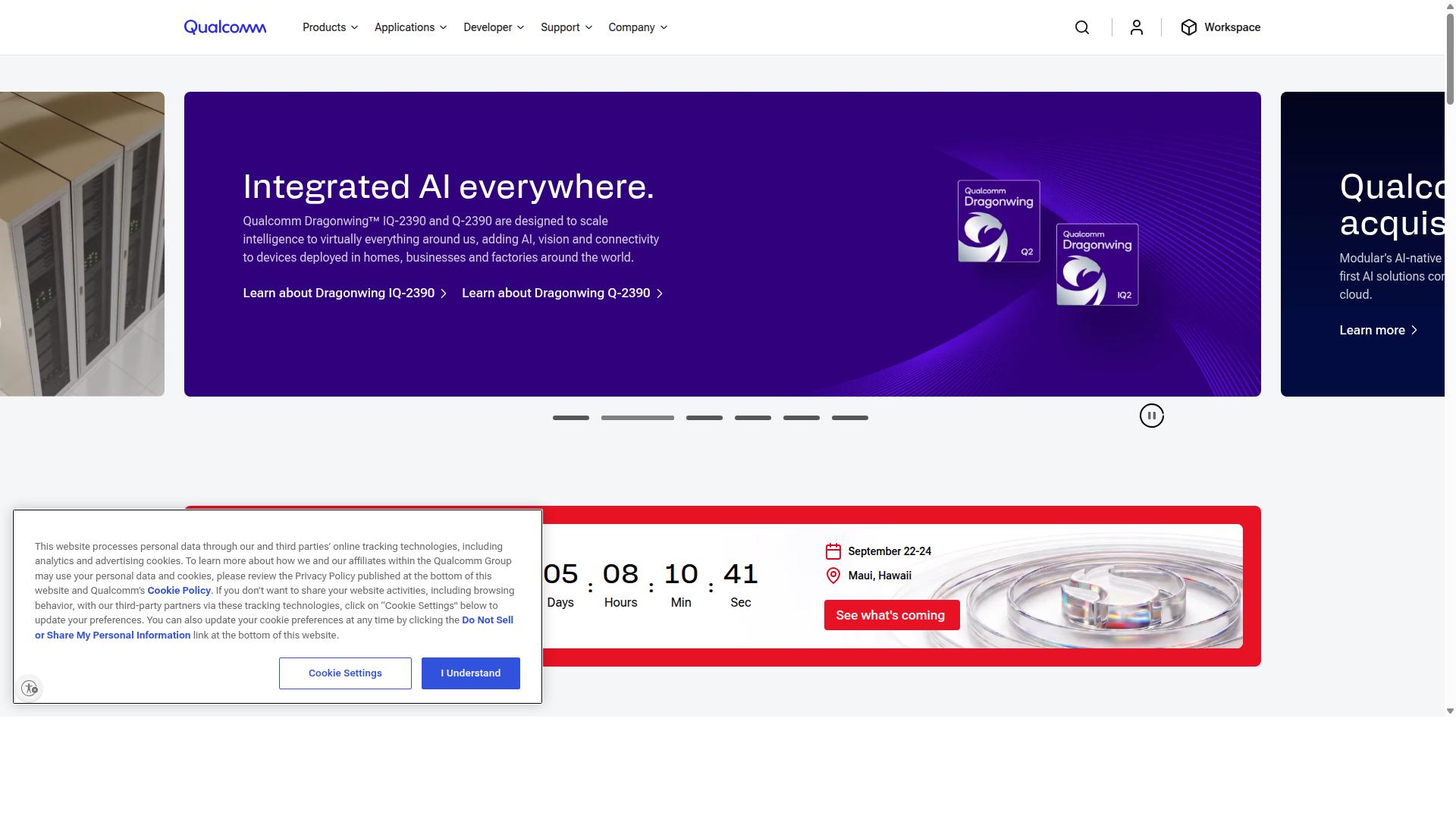
Task: Expand the Applications menu
Action: coord(410,27)
